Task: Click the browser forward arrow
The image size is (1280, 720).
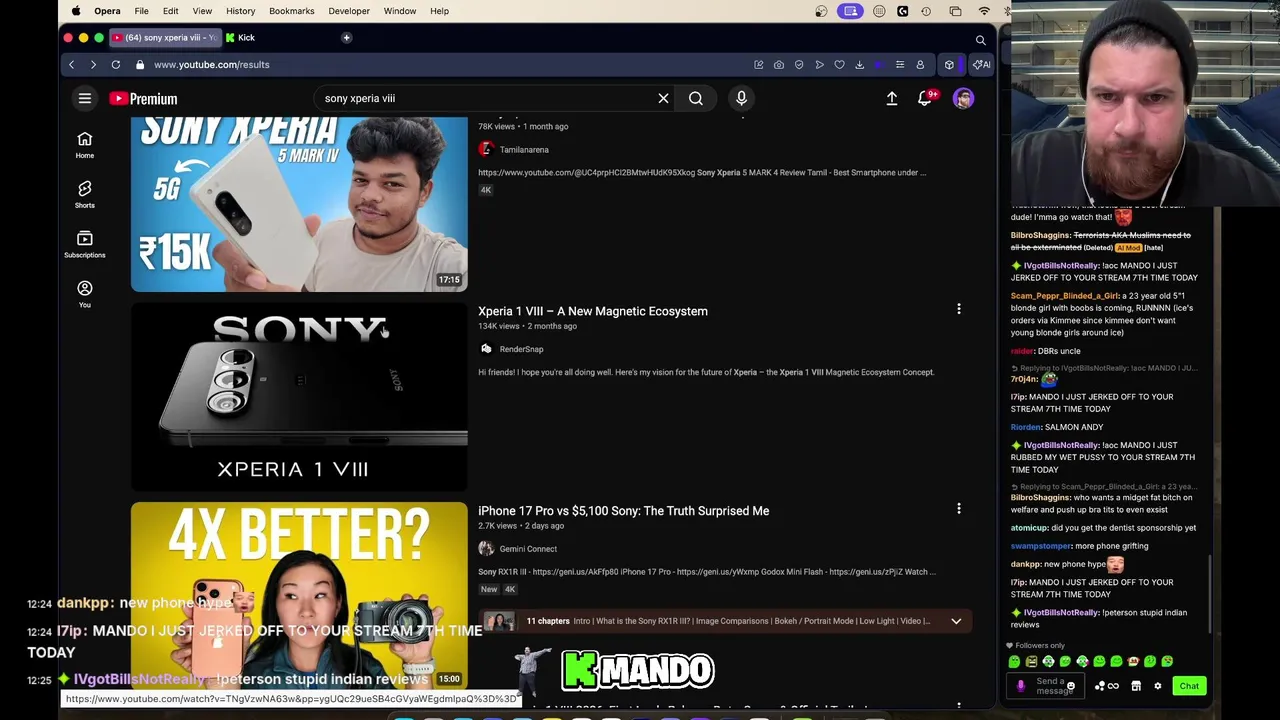Action: pyautogui.click(x=93, y=65)
